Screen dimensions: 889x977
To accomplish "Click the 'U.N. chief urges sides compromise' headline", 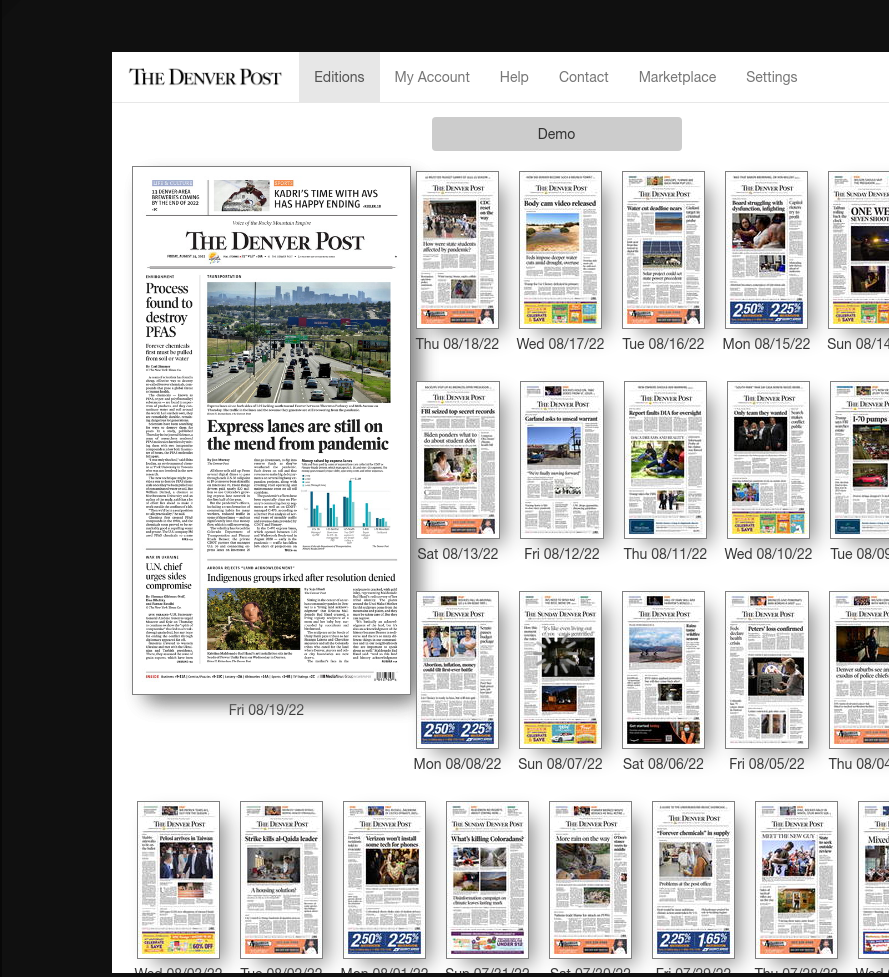I will [168, 576].
